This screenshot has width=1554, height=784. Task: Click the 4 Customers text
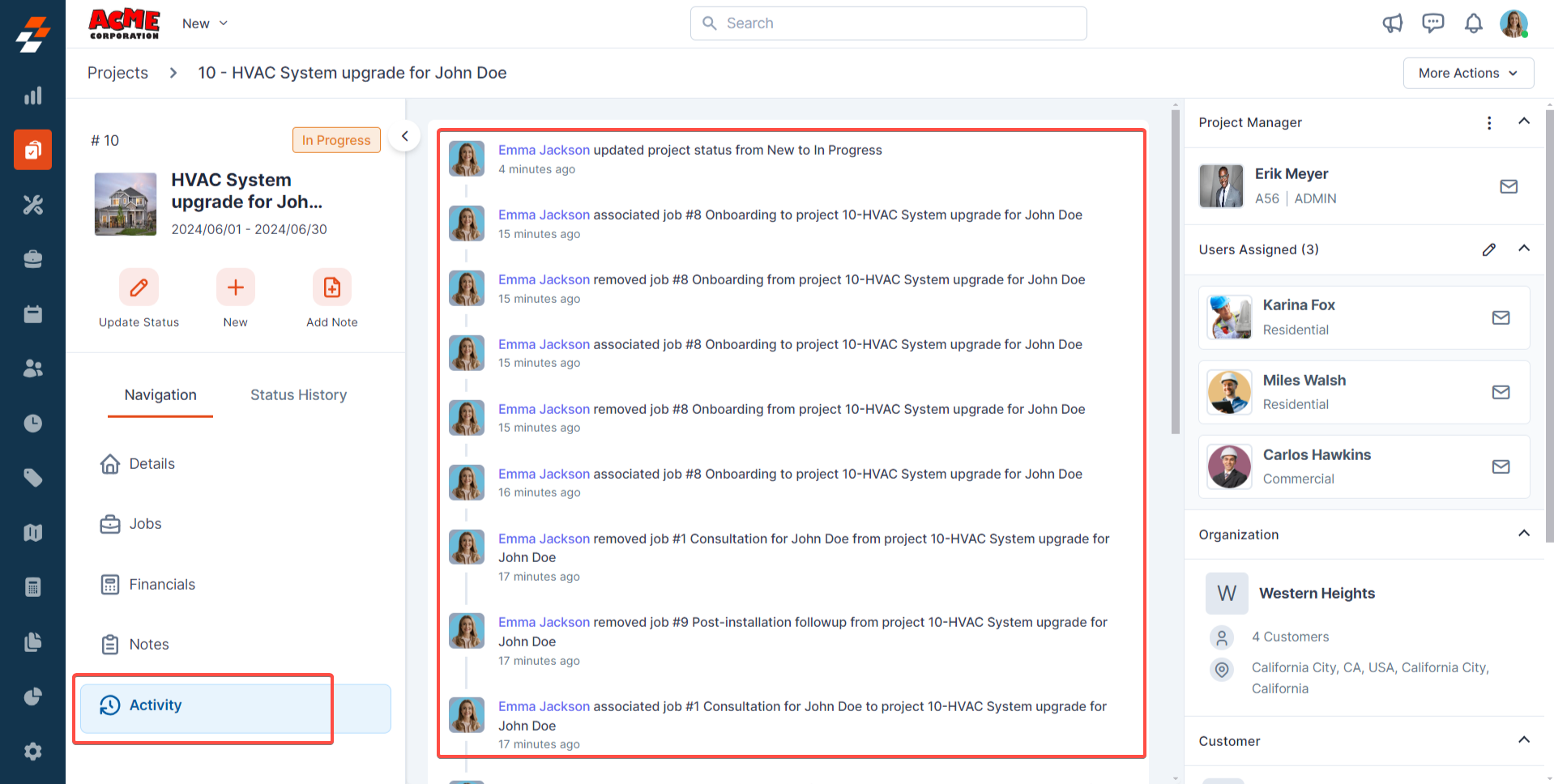point(1290,637)
